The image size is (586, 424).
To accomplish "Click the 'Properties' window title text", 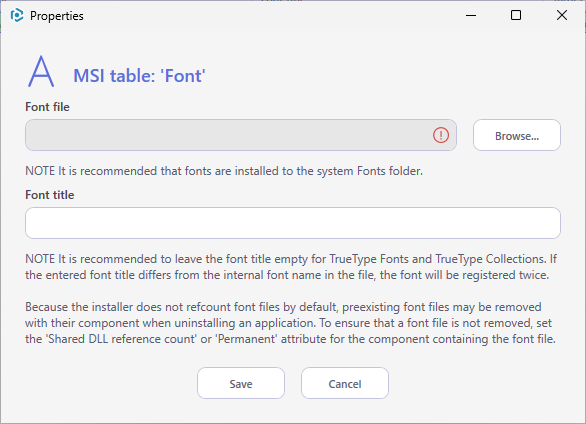I will (57, 16).
